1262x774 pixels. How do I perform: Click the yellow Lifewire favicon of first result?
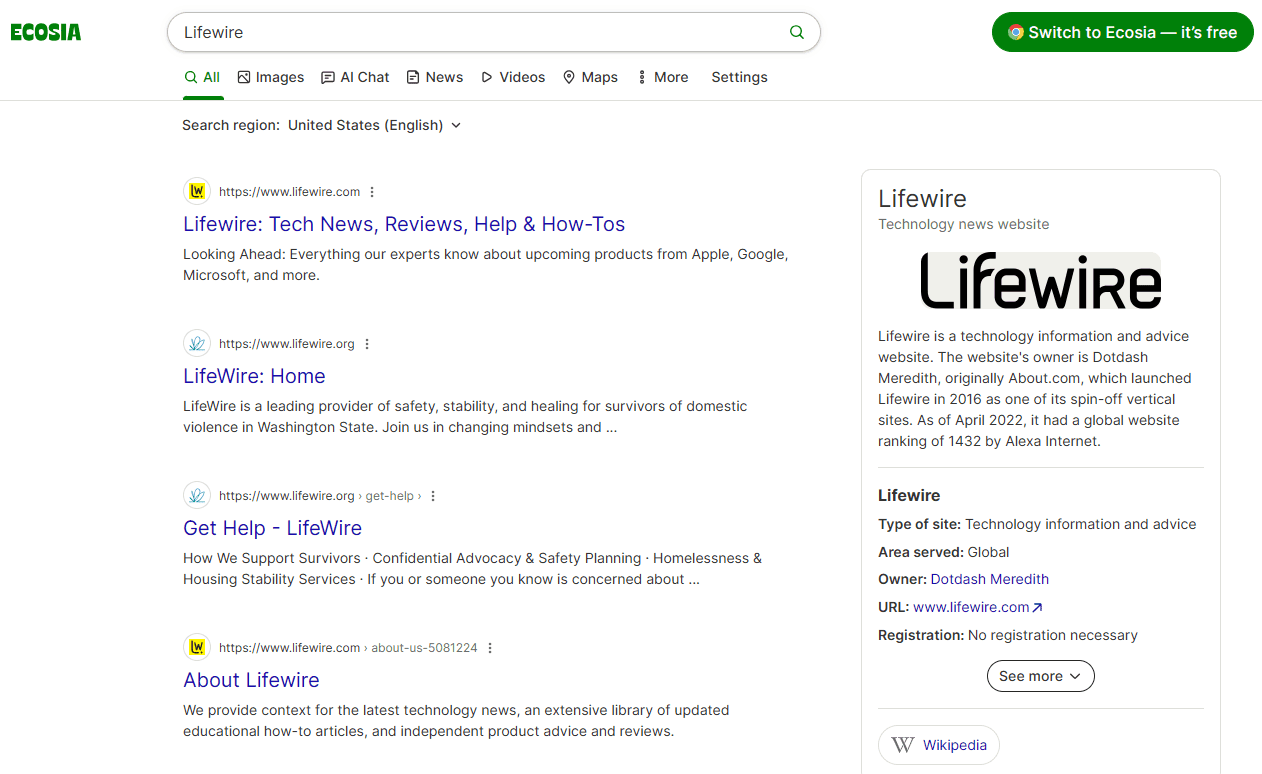tap(198, 192)
